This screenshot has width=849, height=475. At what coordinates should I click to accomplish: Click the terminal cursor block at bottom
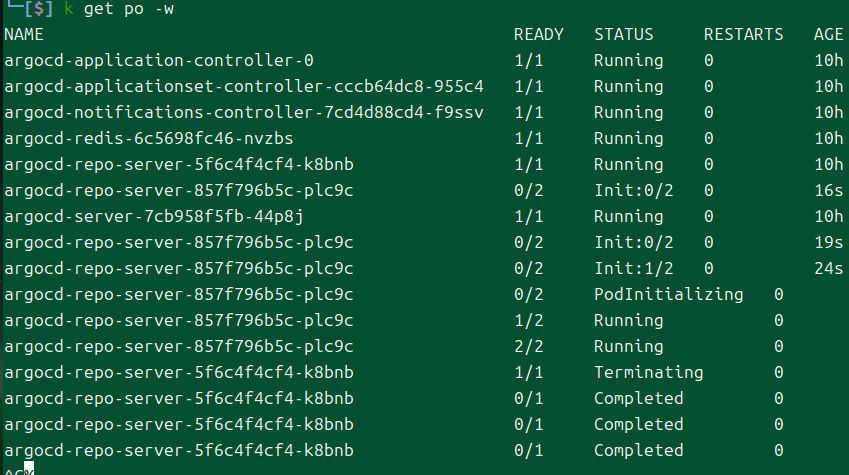pyautogui.click(x=29, y=469)
